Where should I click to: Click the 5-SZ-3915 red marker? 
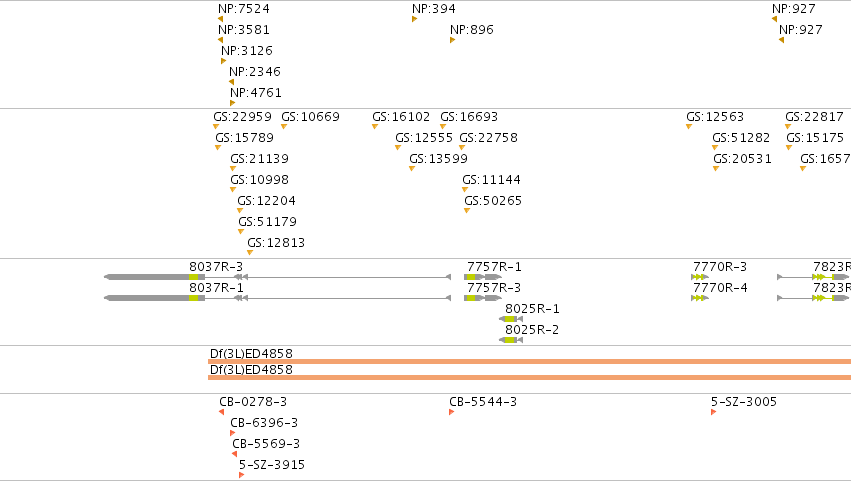tap(242, 475)
